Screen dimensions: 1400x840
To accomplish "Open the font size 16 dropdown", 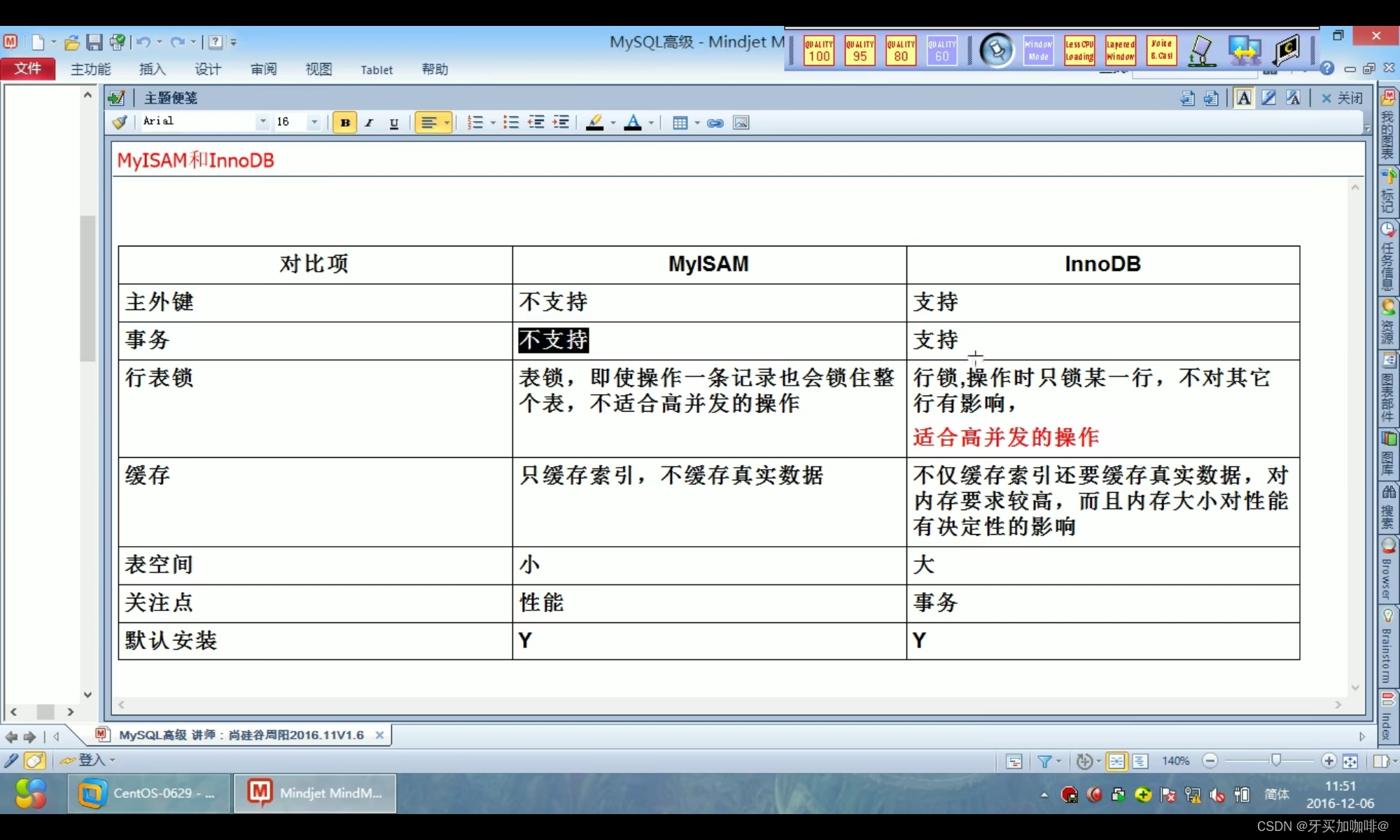I will [314, 122].
